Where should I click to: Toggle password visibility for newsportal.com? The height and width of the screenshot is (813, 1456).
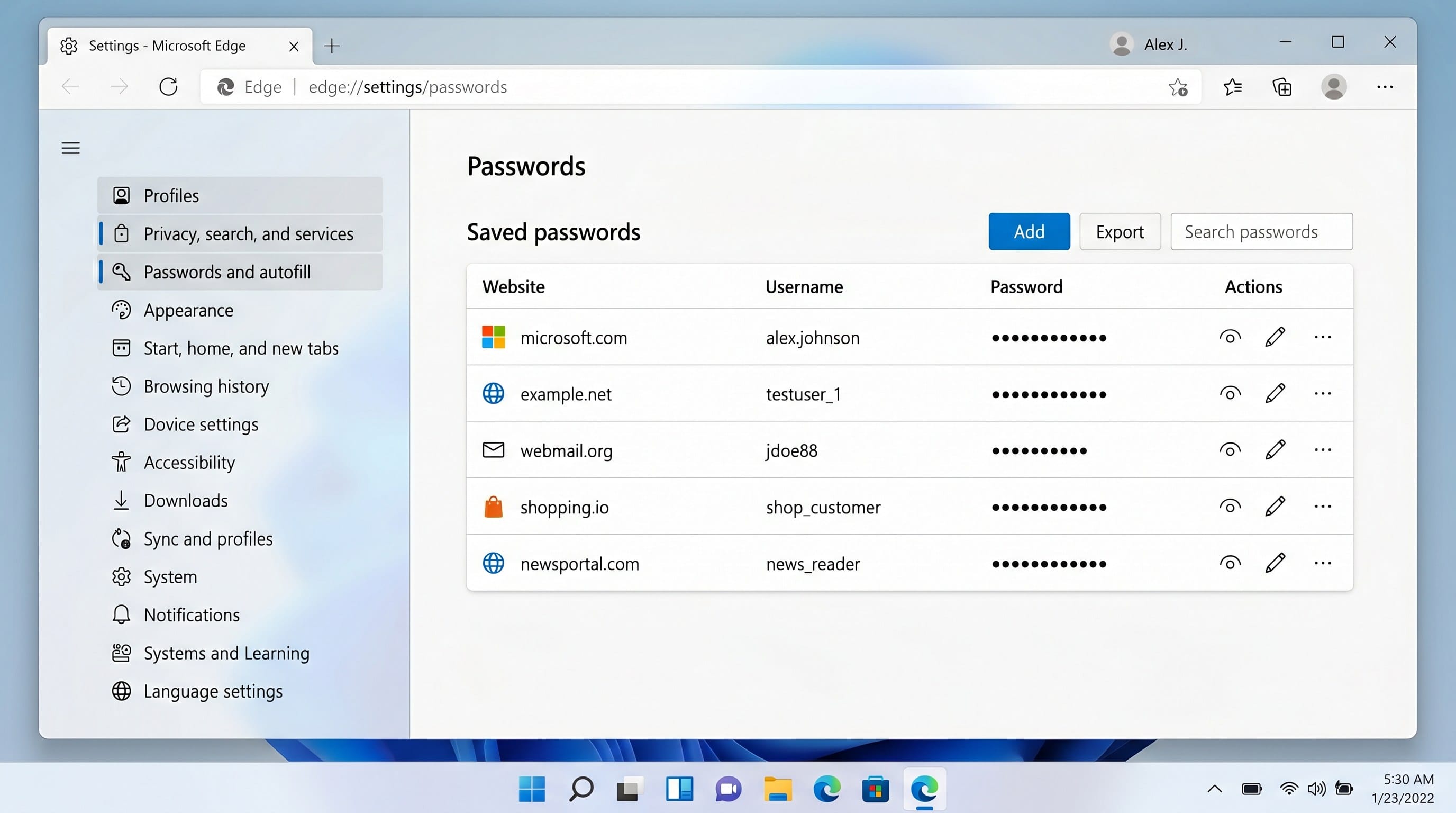tap(1230, 563)
